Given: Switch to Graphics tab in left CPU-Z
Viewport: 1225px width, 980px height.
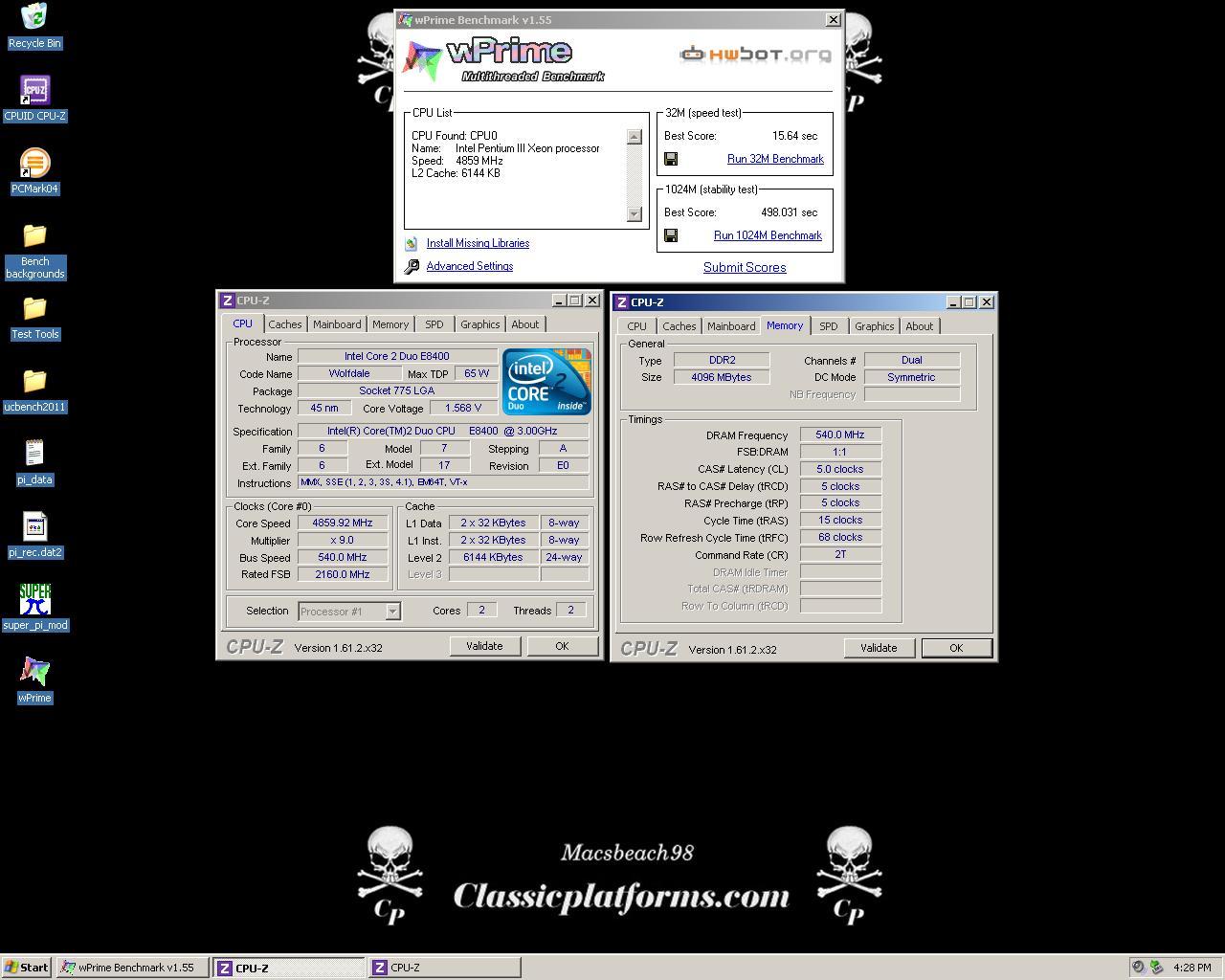Looking at the screenshot, I should coord(479,324).
